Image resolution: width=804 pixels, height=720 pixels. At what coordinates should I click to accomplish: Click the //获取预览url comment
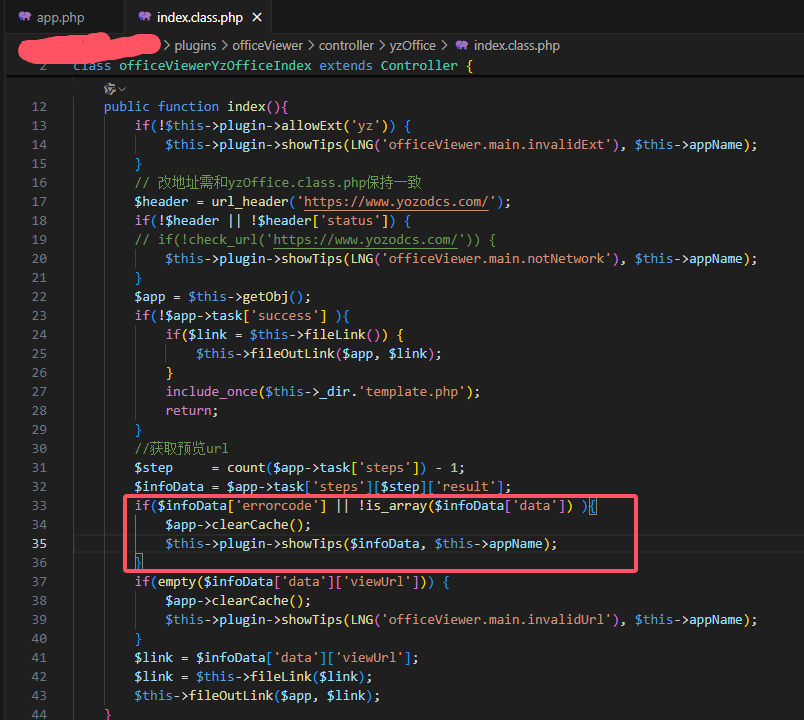pyautogui.click(x=182, y=449)
